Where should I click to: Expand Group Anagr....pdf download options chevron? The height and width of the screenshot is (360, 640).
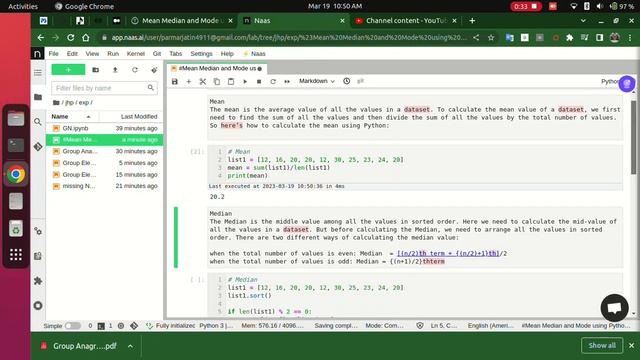coord(130,346)
